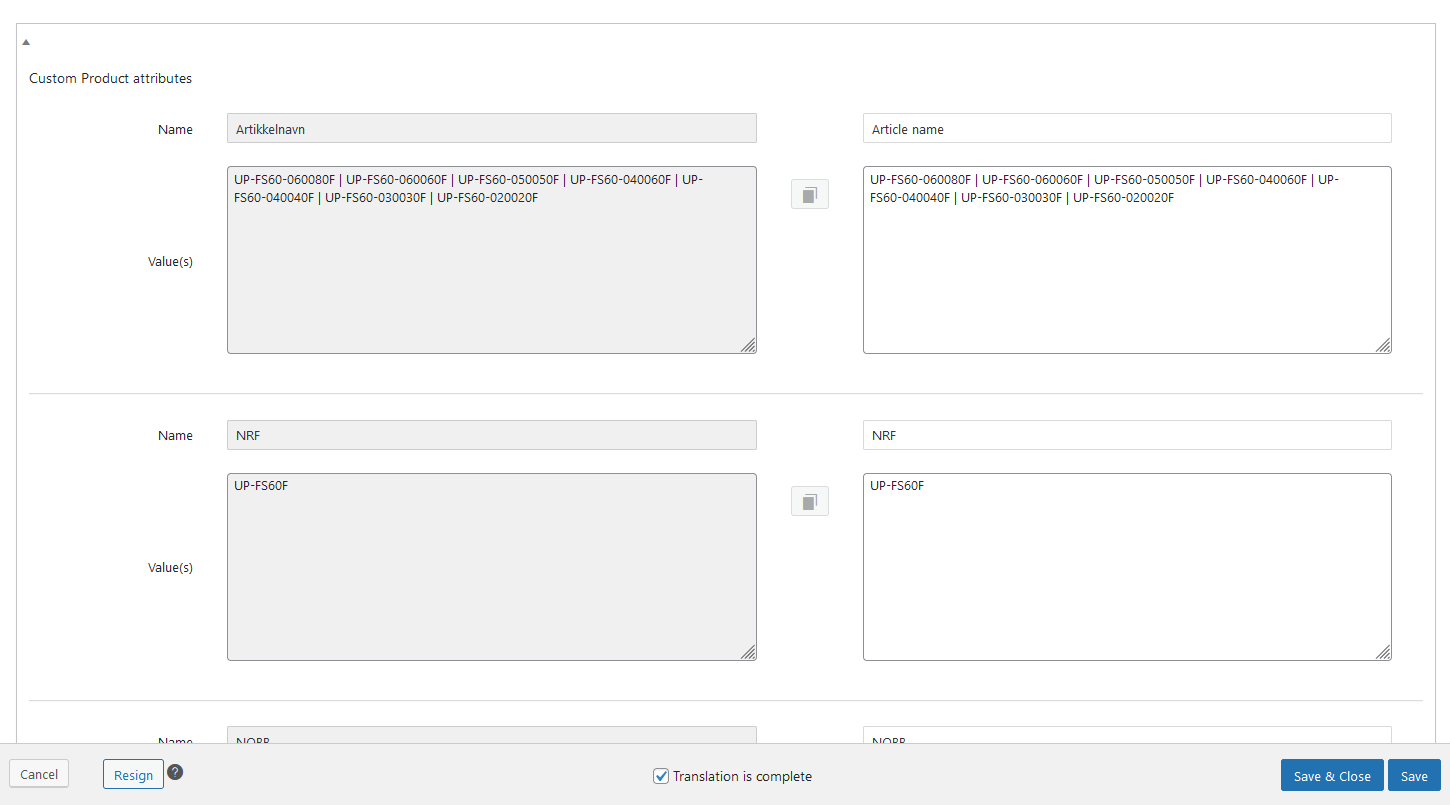The image size is (1450, 805).
Task: Copy Artikkelnavn values from original to translation
Action: coord(810,195)
